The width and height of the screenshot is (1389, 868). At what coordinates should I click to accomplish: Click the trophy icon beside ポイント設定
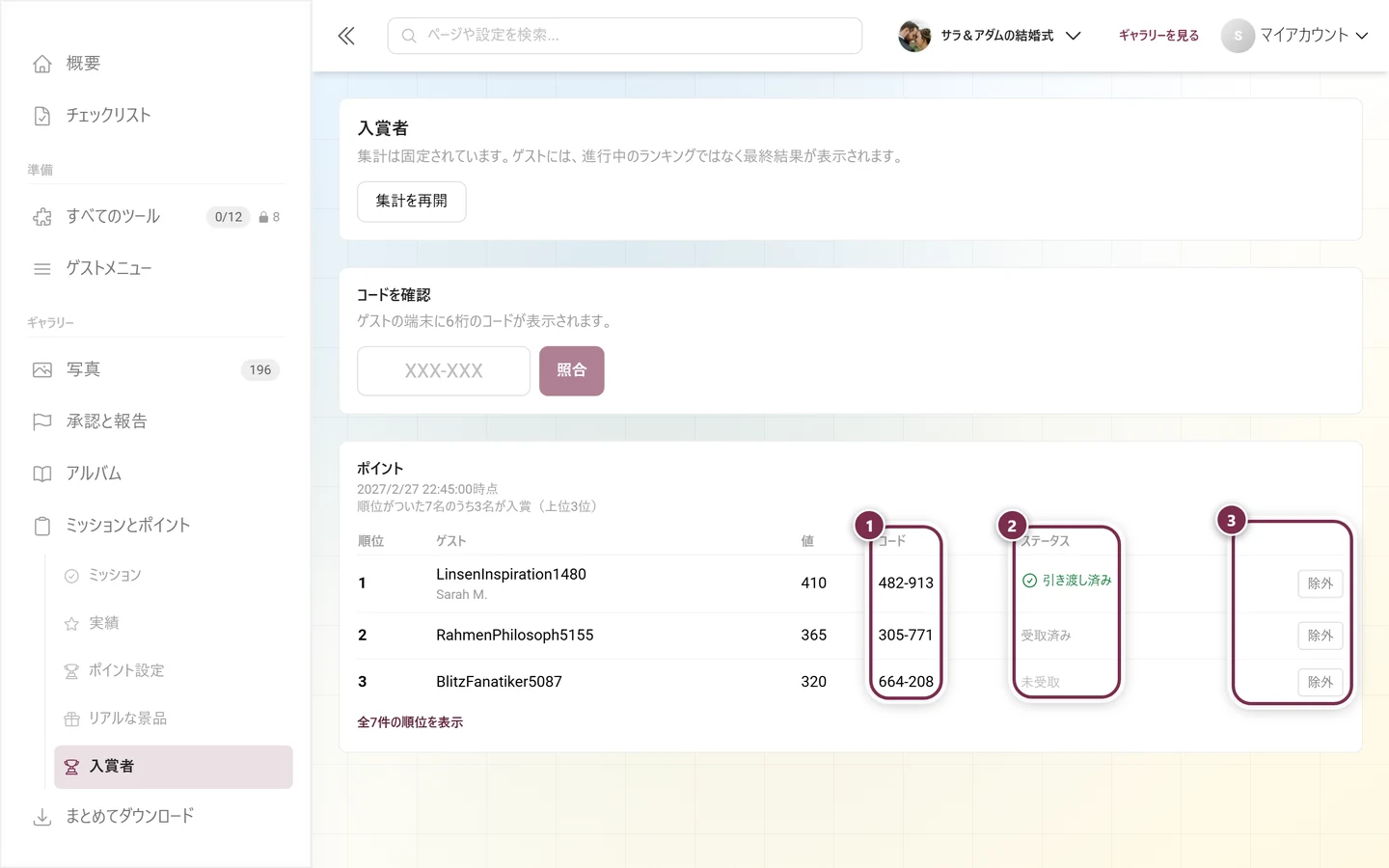[x=71, y=671]
